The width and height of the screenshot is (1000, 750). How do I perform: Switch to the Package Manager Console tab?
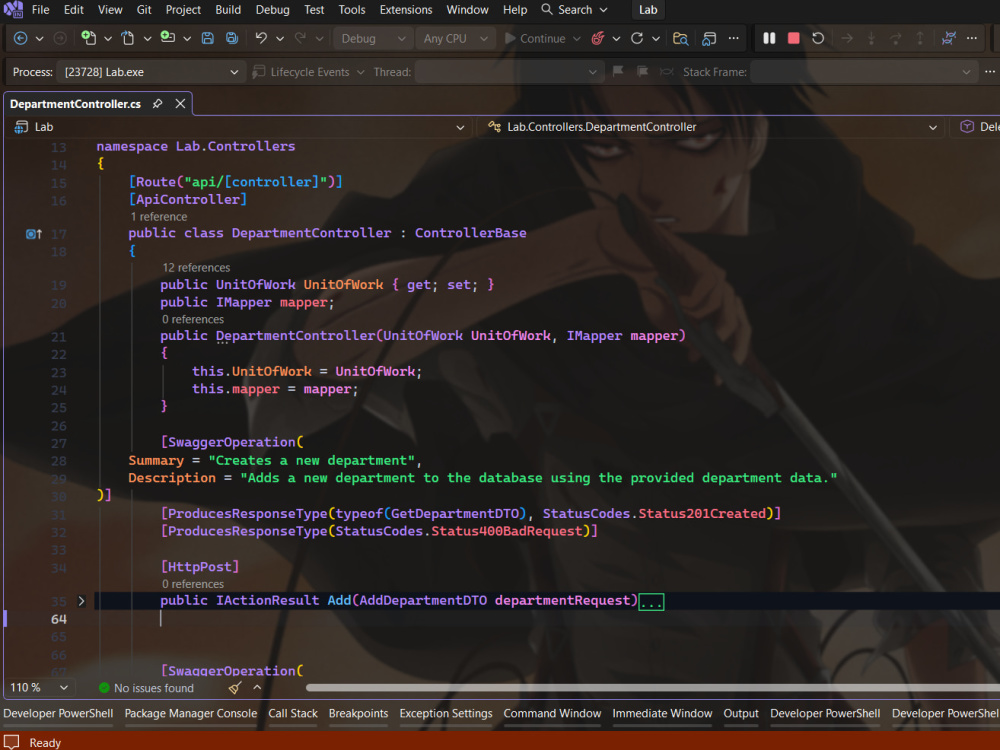(191, 714)
